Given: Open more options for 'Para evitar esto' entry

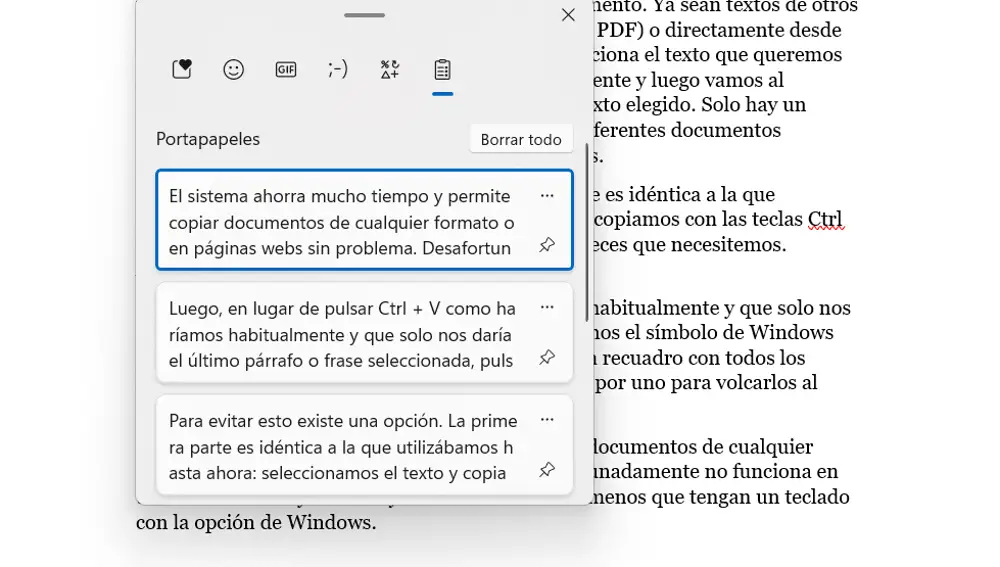Looking at the screenshot, I should (x=547, y=420).
